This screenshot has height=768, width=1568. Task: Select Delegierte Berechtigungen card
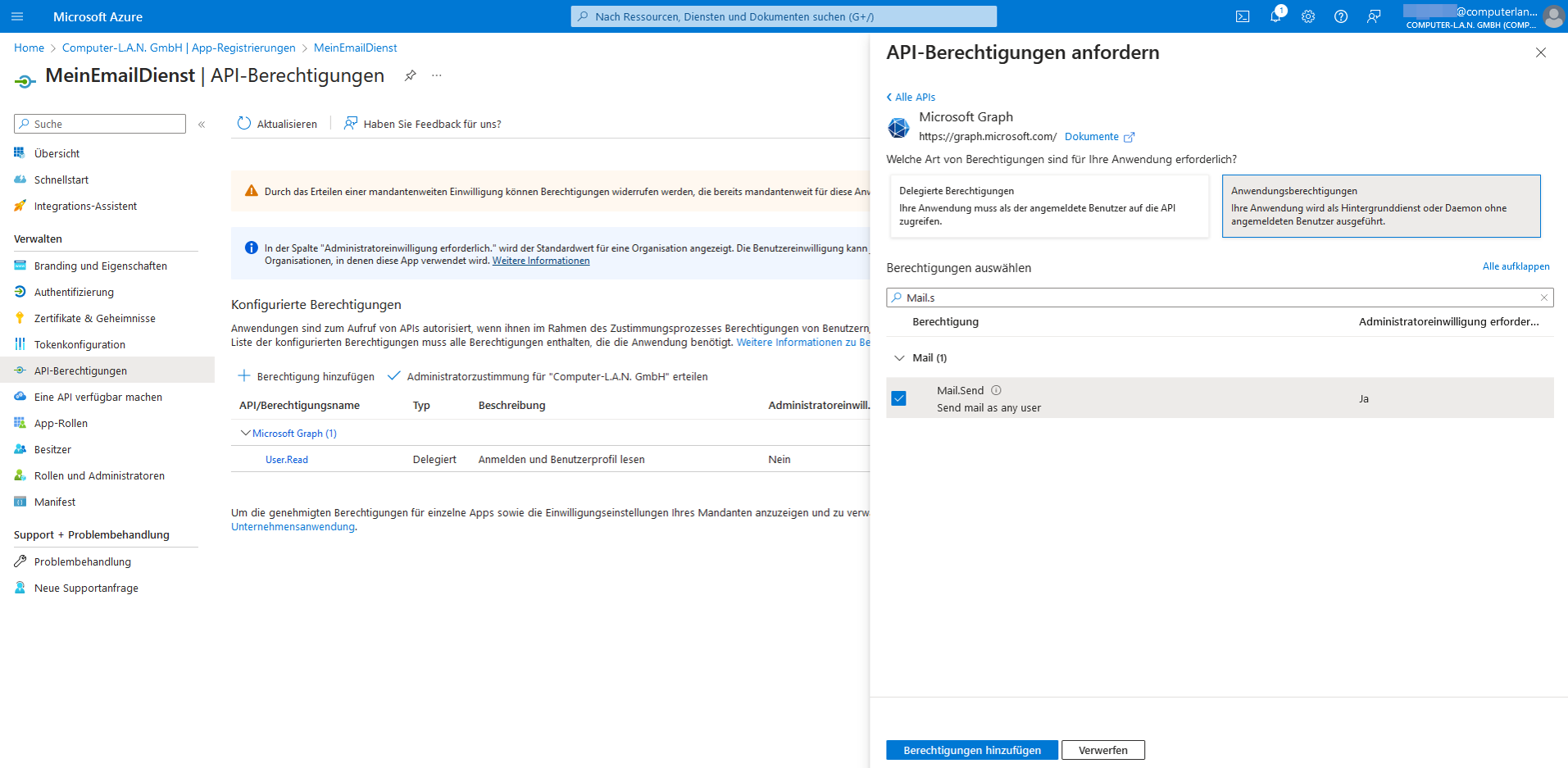(1049, 206)
